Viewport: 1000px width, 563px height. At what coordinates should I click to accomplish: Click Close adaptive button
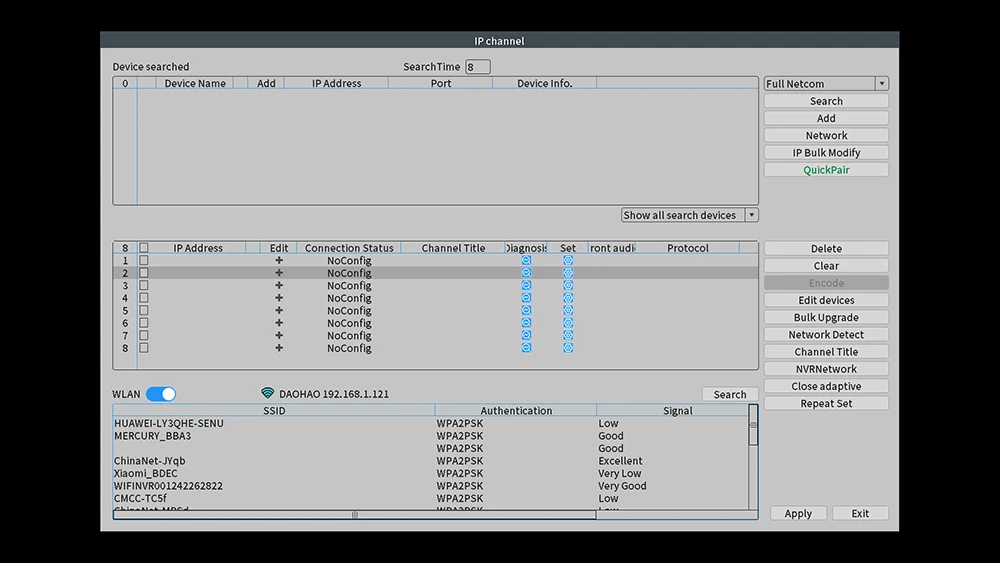click(x=826, y=386)
